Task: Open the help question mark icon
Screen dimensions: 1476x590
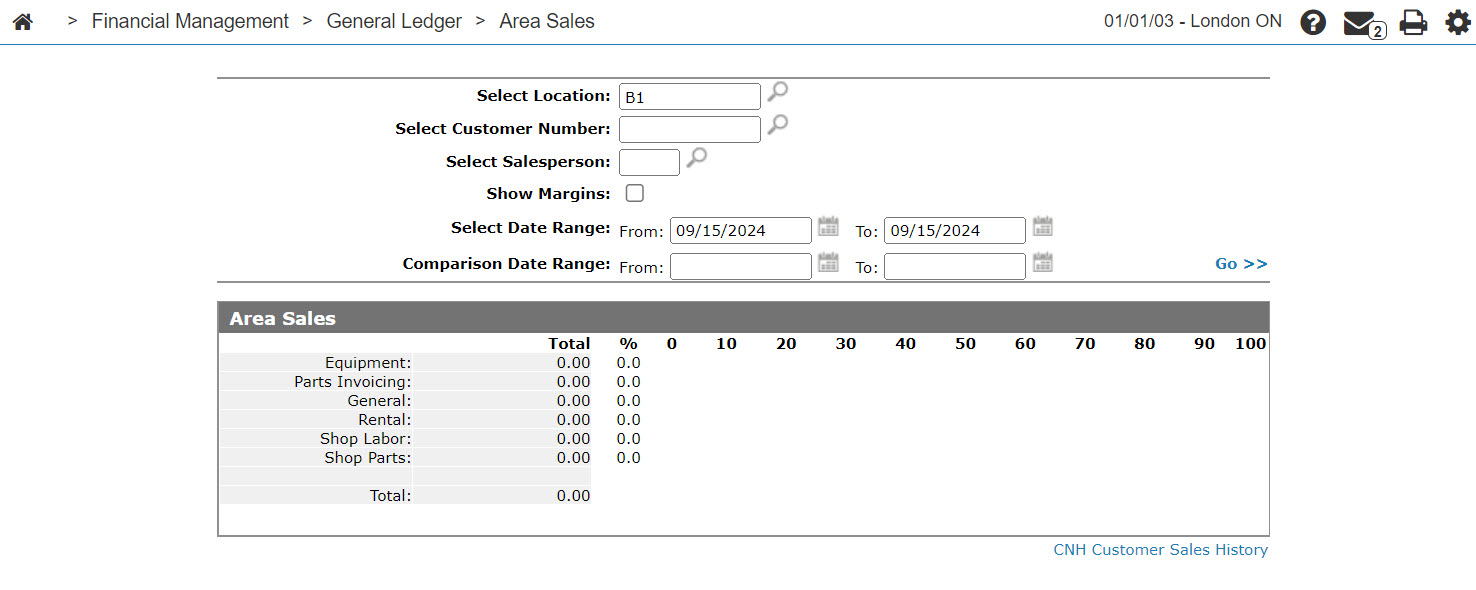Action: click(1313, 22)
